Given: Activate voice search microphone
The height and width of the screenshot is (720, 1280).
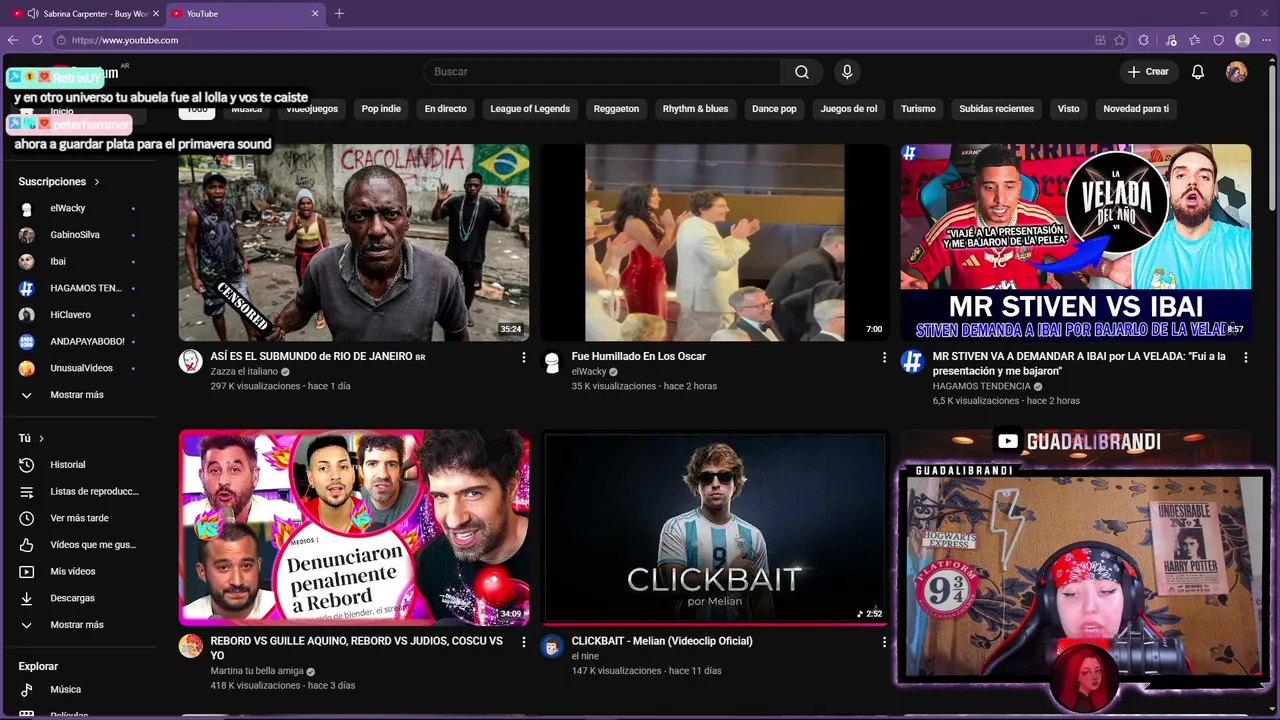Looking at the screenshot, I should tap(847, 72).
